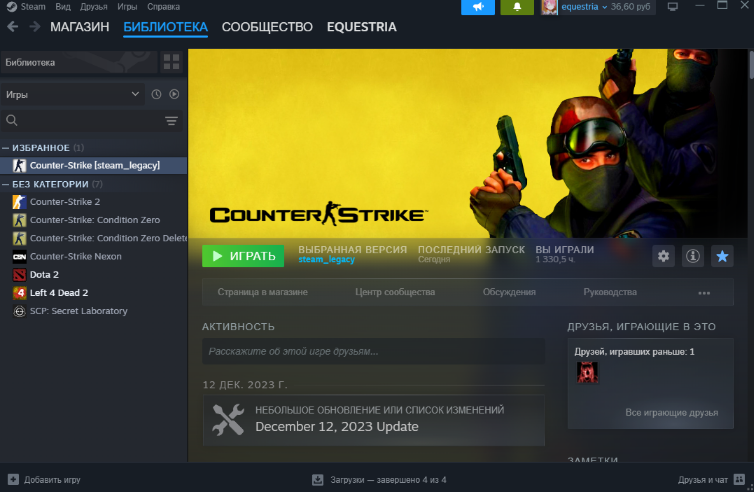This screenshot has width=754, height=492.
Task: Go back with the left arrow
Action: pyautogui.click(x=13, y=26)
